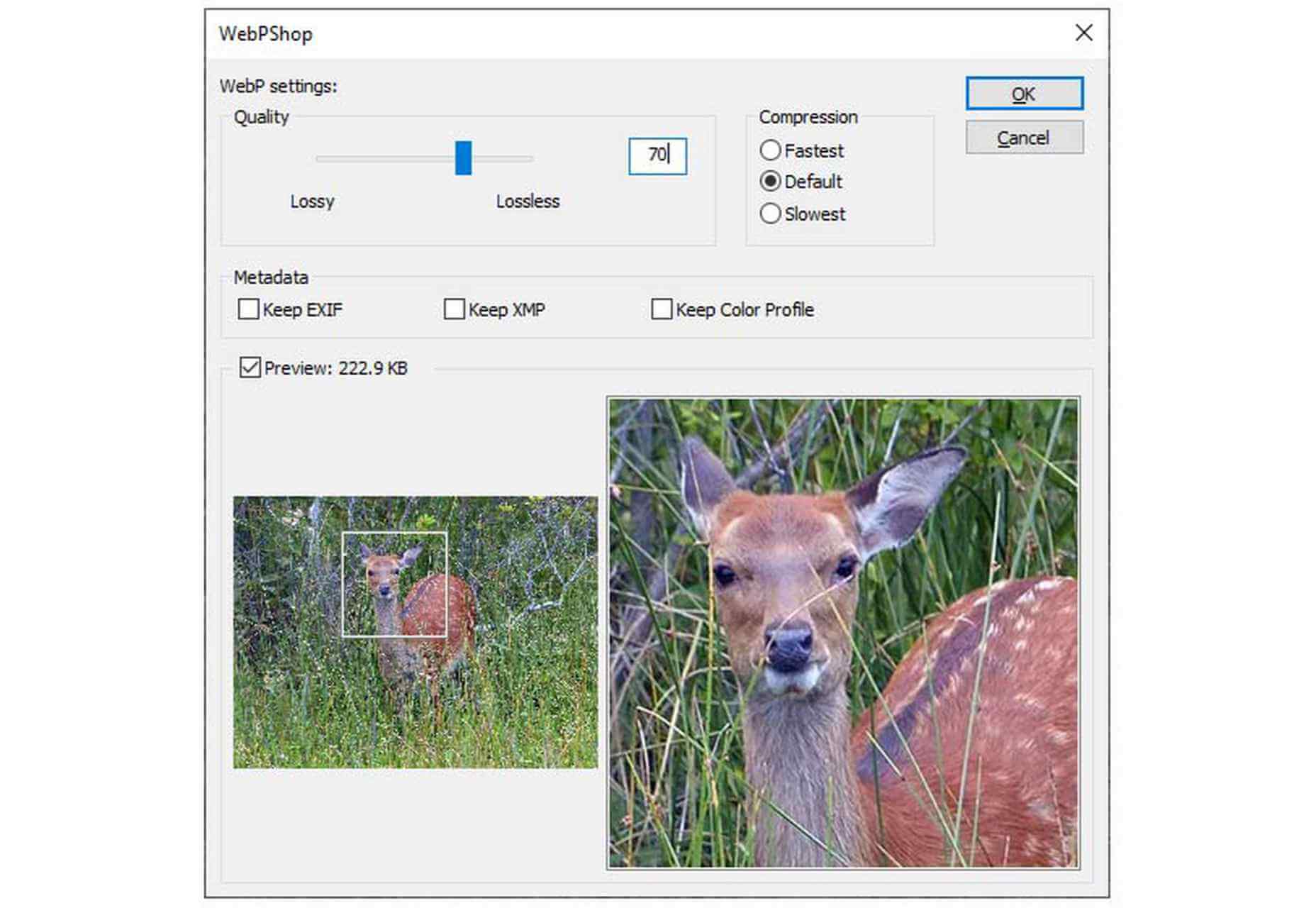Click the Quality value field showing 70
1316x908 pixels.
pyautogui.click(x=657, y=156)
